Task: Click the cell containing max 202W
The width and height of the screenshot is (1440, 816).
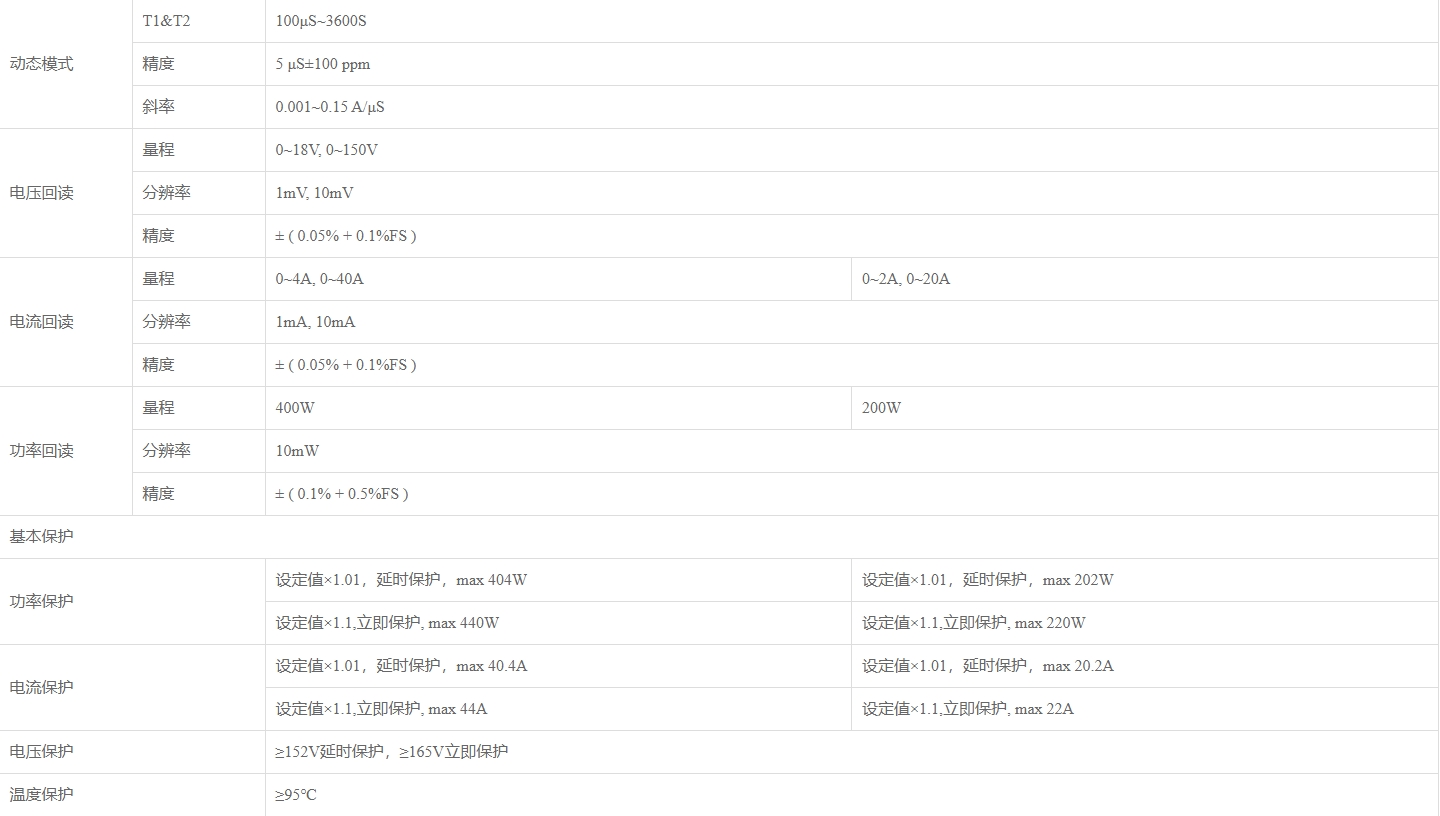Action: pos(1145,580)
